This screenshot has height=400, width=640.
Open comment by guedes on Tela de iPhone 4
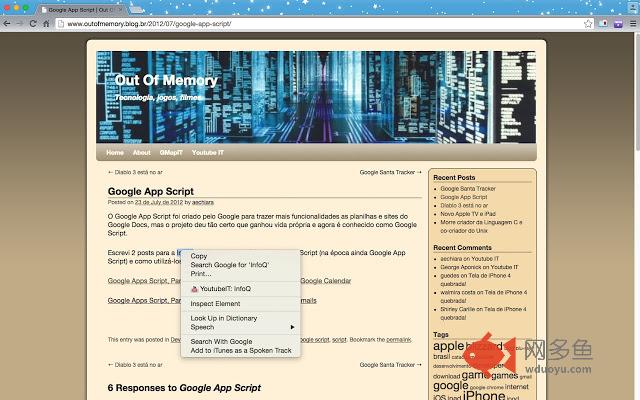pos(476,280)
